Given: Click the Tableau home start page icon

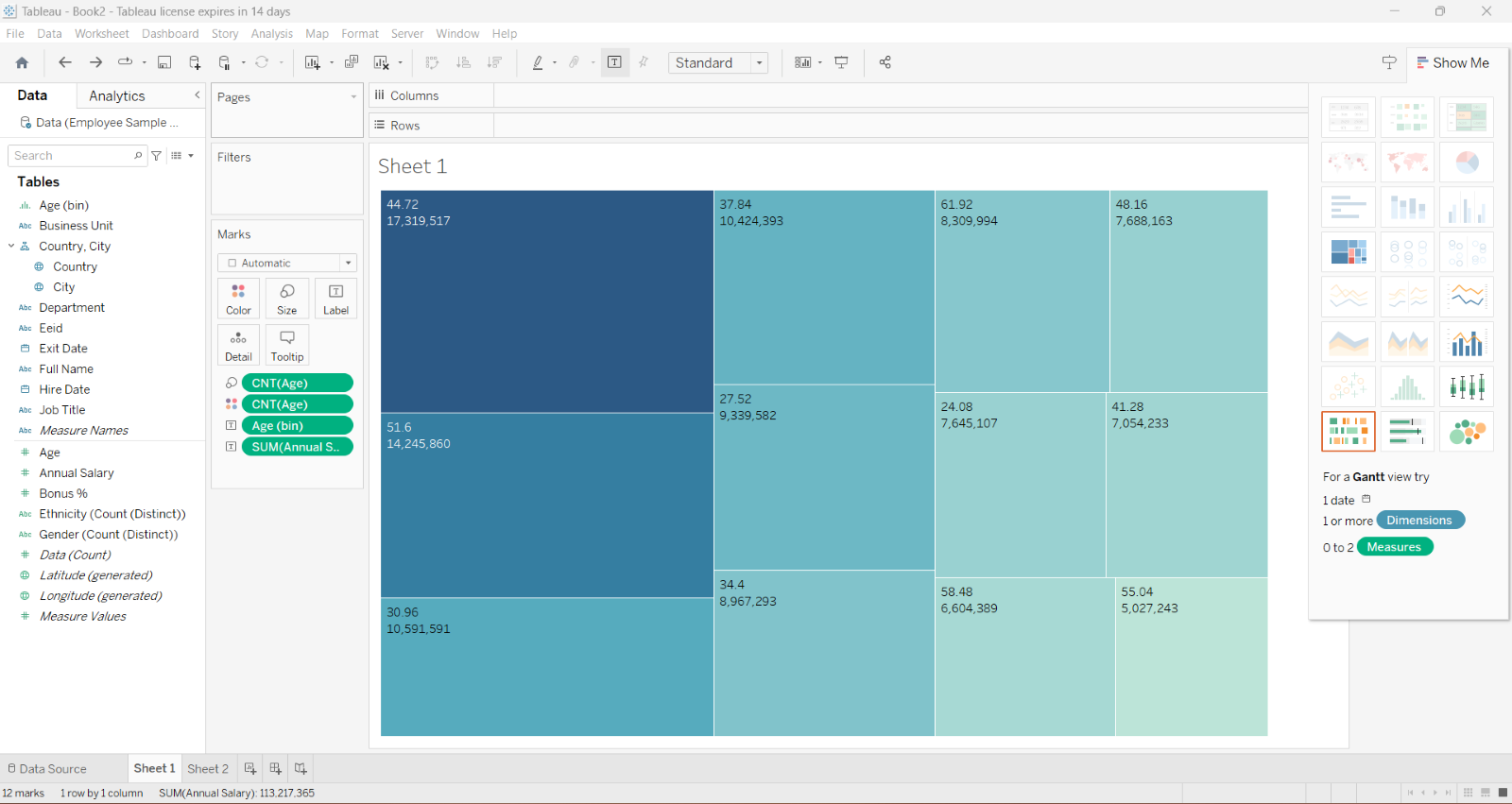Looking at the screenshot, I should click(22, 62).
